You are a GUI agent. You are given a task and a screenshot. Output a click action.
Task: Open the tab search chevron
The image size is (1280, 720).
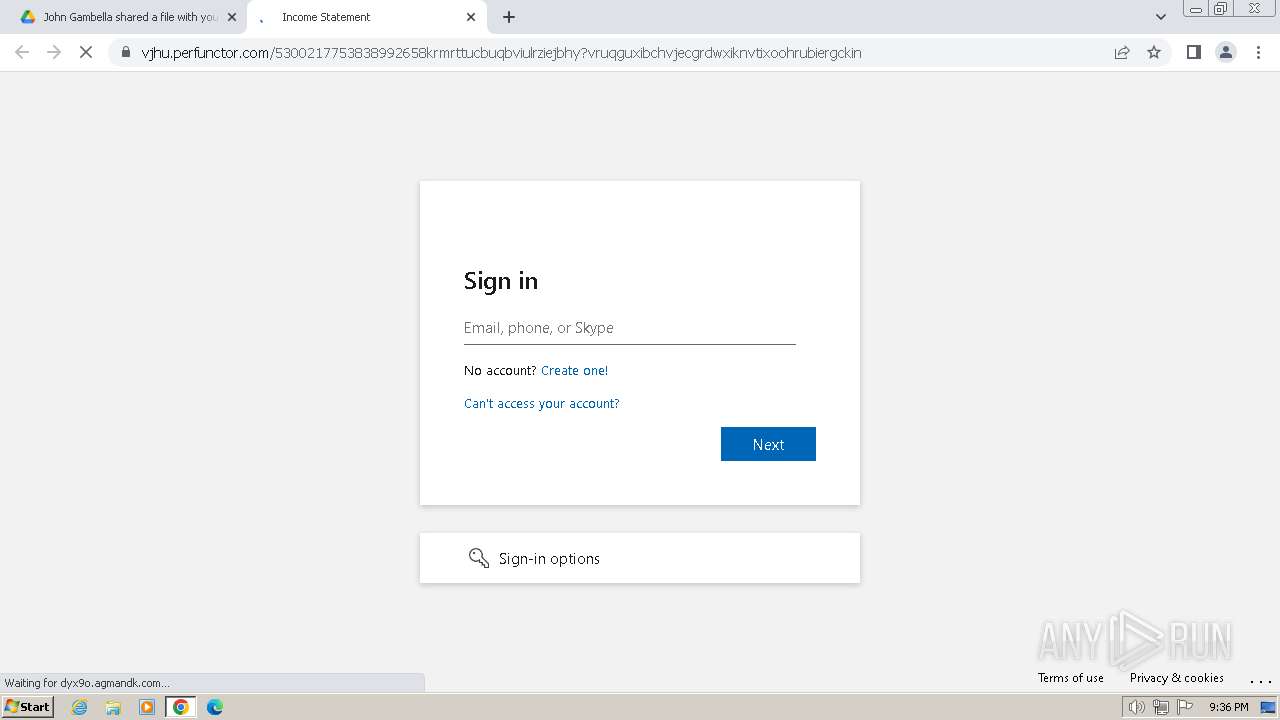click(1161, 17)
